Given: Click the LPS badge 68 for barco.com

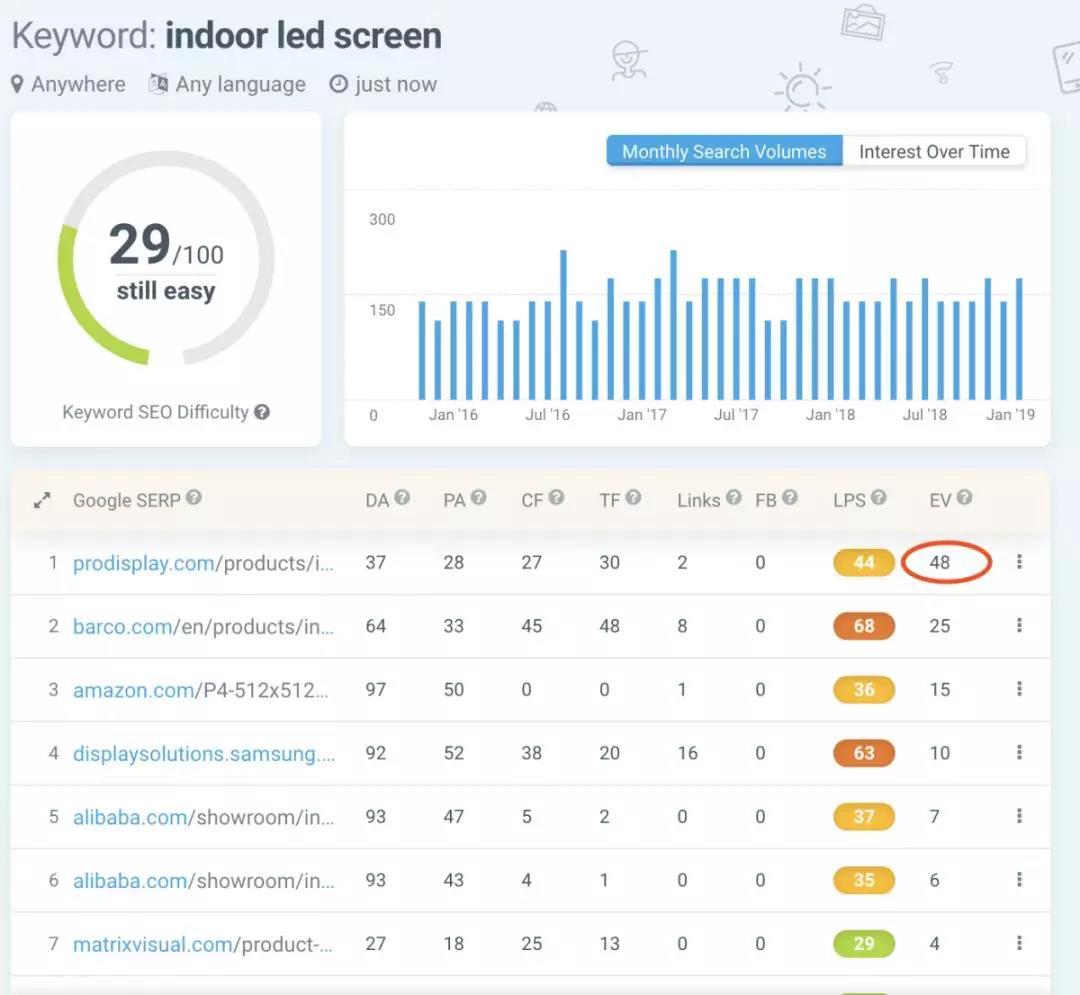Looking at the screenshot, I should 864,626.
